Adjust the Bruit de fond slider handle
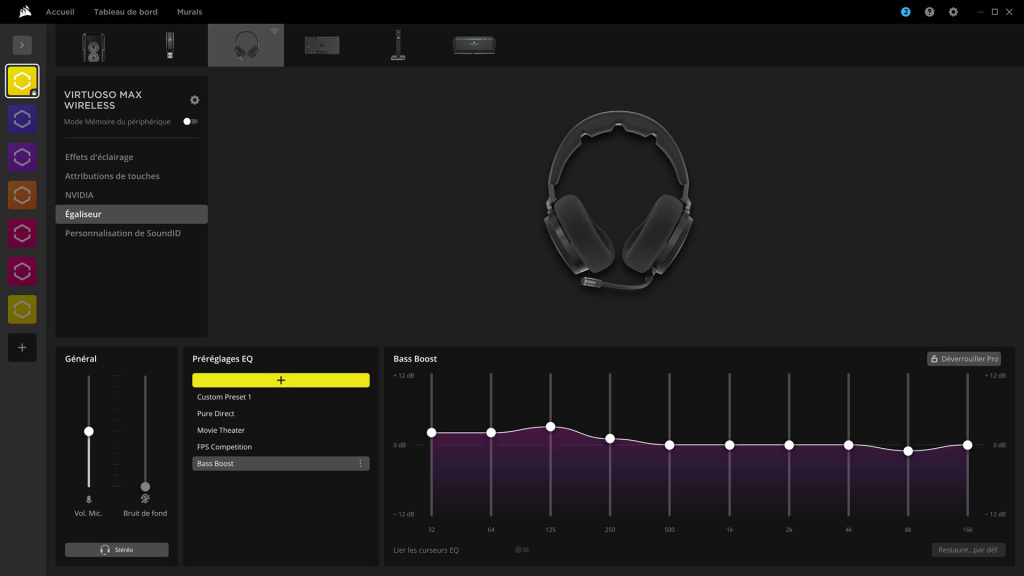 (x=146, y=487)
